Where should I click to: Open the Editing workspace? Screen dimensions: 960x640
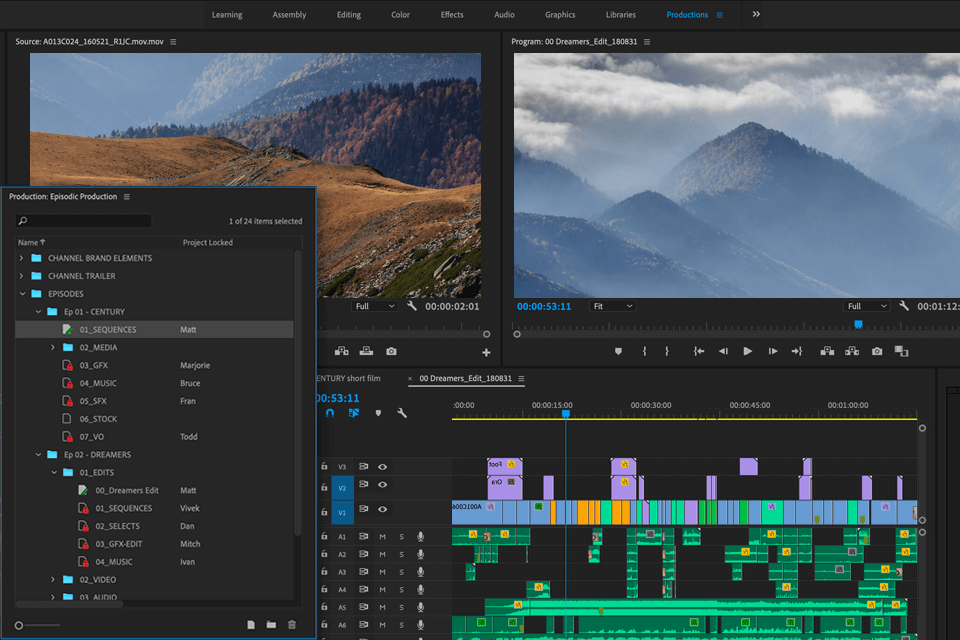pos(348,14)
